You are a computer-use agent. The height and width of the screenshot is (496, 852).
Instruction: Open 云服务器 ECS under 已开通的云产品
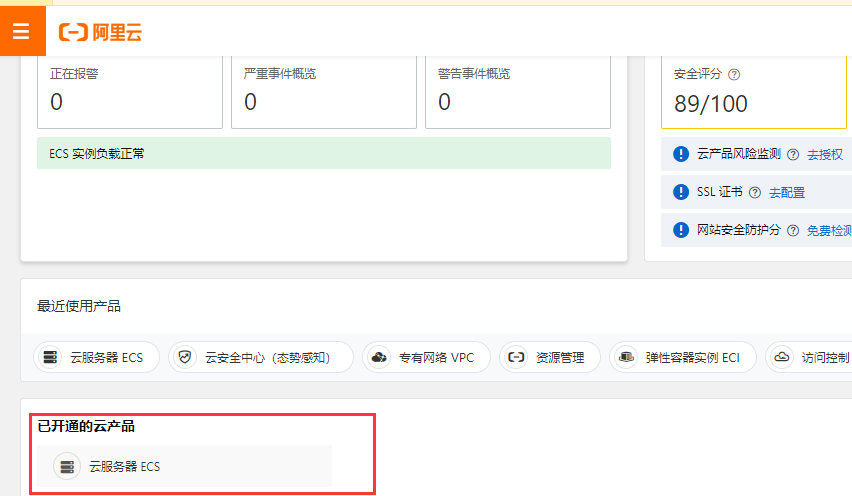tap(184, 467)
